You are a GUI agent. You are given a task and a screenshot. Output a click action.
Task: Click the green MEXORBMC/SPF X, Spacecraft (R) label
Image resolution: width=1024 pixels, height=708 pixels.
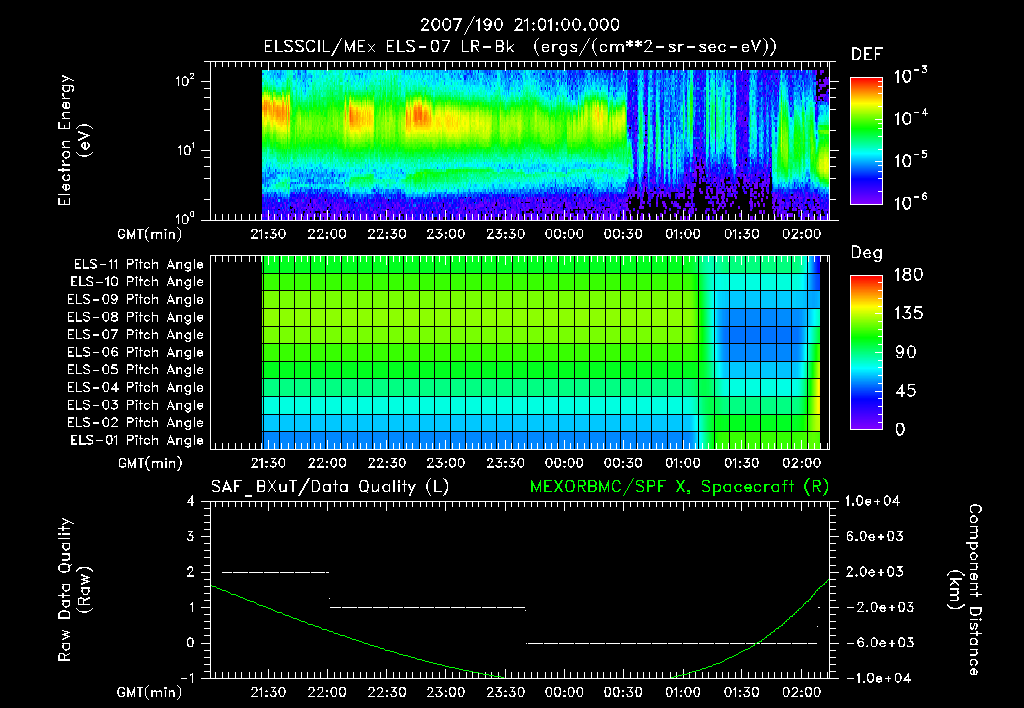[679, 487]
